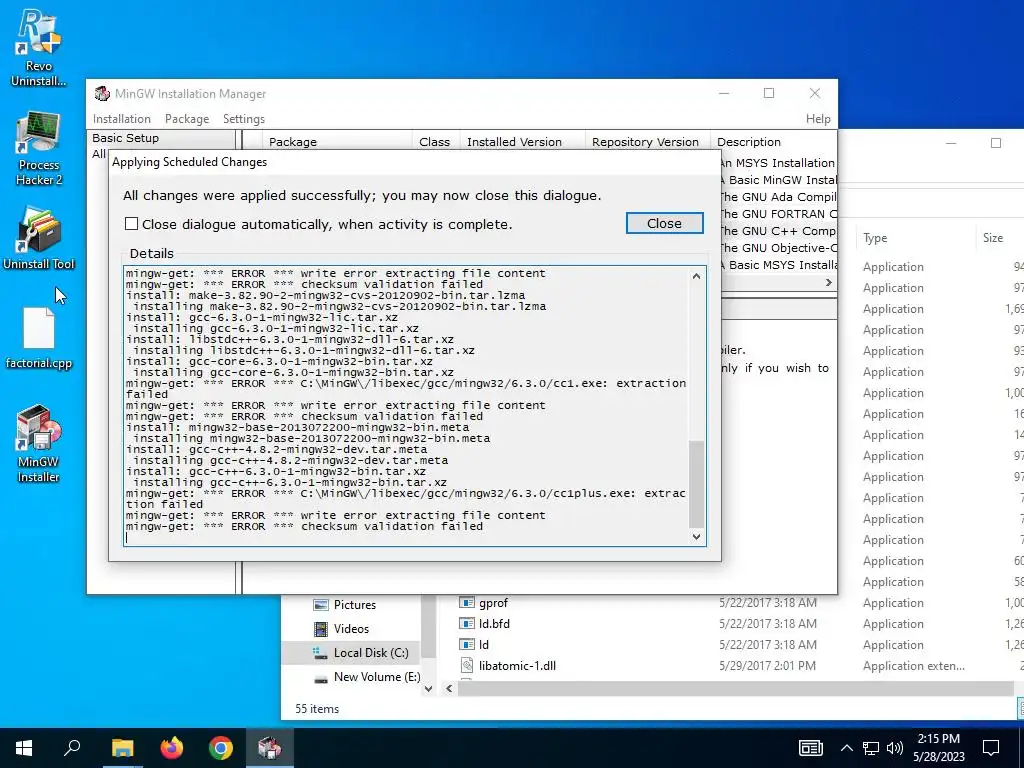Select libatomic-1.dll in Explorer
The image size is (1024, 768).
click(507, 665)
